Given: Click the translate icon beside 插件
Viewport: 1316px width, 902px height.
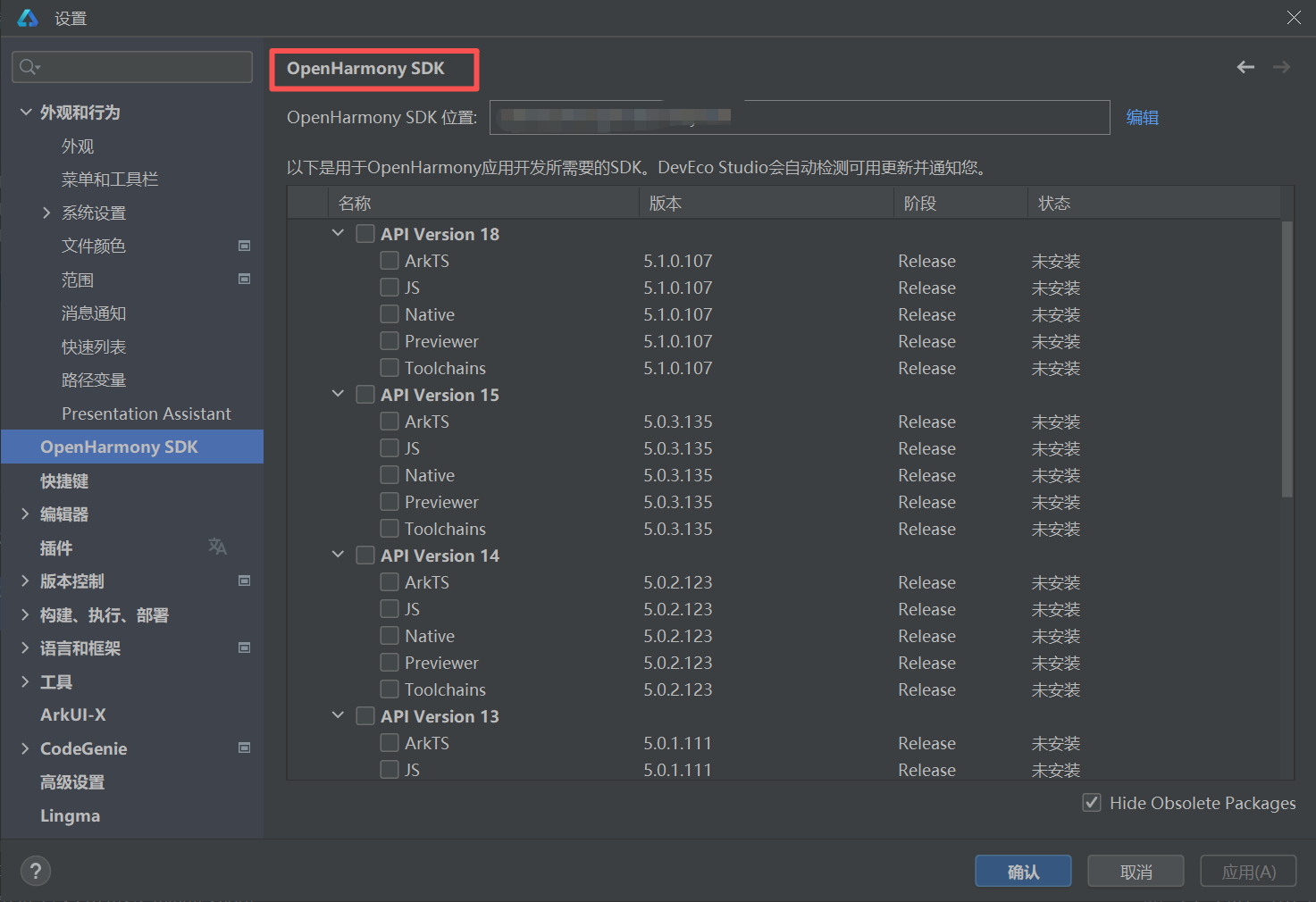Looking at the screenshot, I should click(x=217, y=547).
